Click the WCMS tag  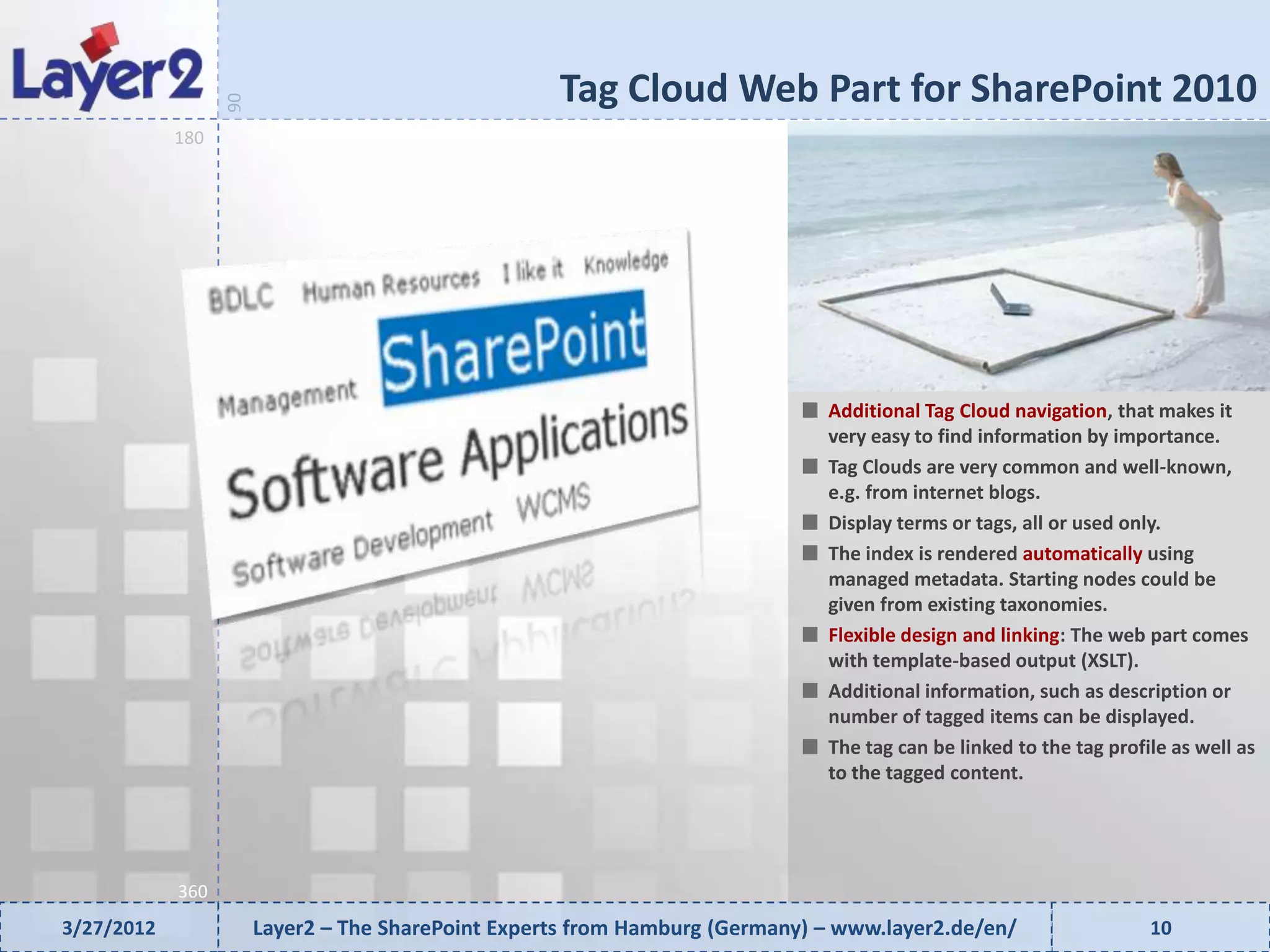pos(554,503)
